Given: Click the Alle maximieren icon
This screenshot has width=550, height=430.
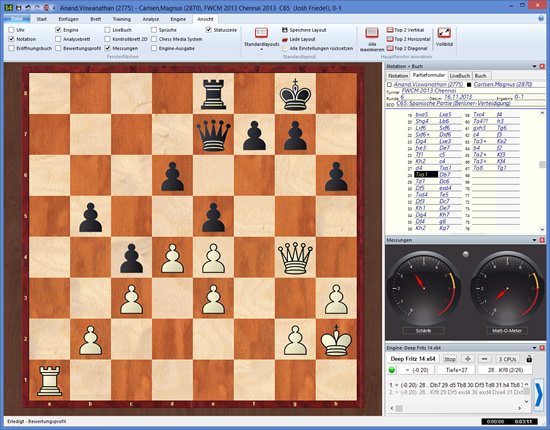Looking at the screenshot, I should coord(371,33).
